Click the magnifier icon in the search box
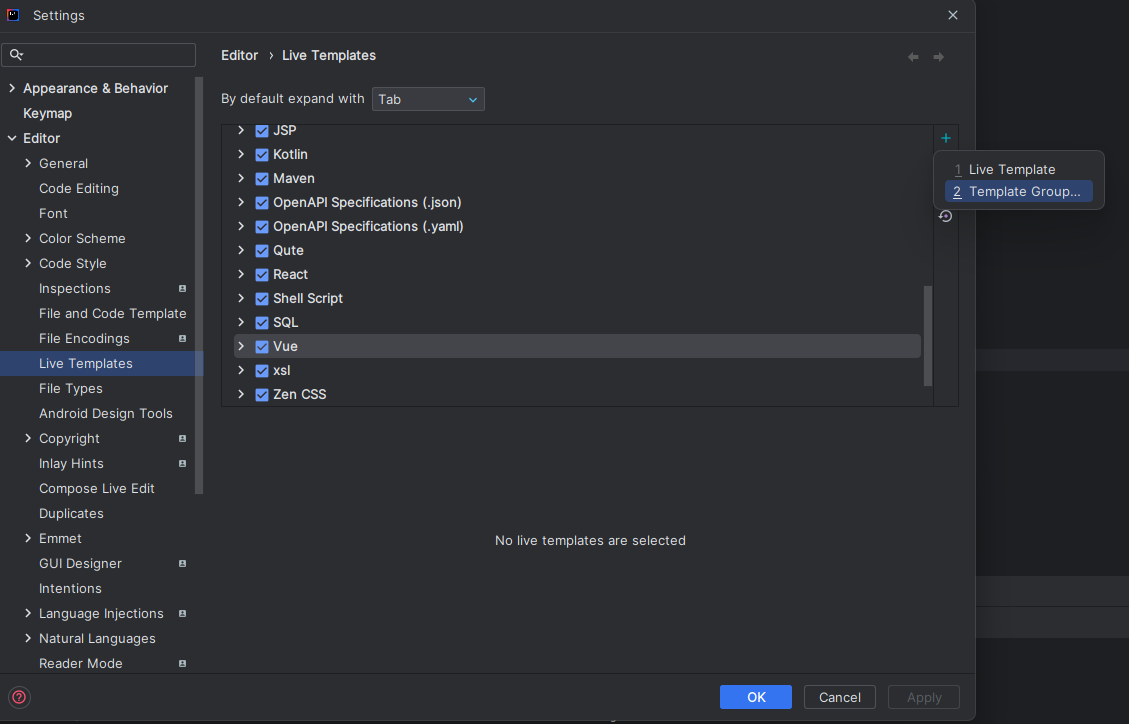Viewport: 1129px width, 724px height. click(x=17, y=54)
